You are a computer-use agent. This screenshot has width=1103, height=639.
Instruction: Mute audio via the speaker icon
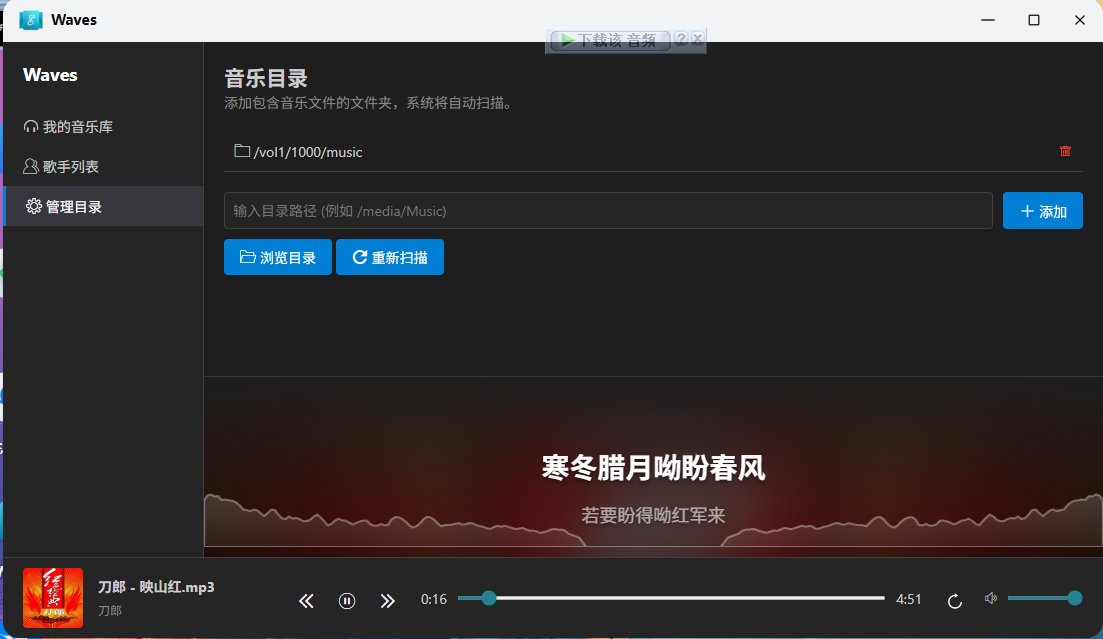tap(990, 598)
